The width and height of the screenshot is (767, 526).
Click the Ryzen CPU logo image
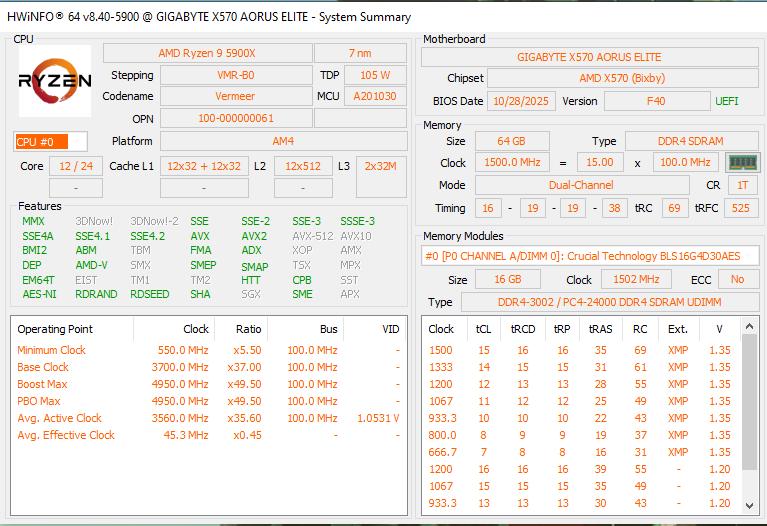point(55,81)
